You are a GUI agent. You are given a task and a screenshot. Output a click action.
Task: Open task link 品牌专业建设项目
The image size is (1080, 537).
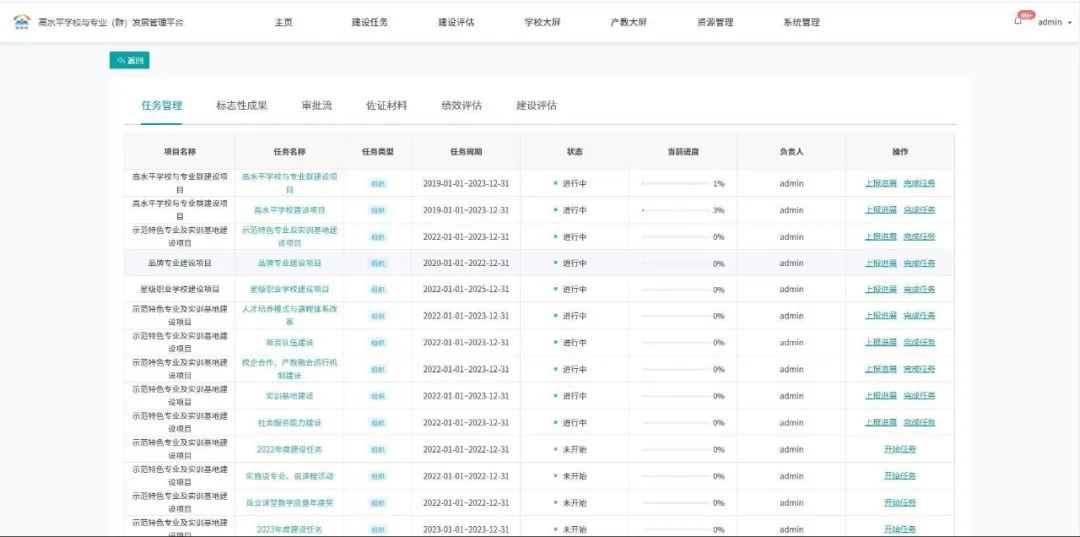[x=289, y=263]
